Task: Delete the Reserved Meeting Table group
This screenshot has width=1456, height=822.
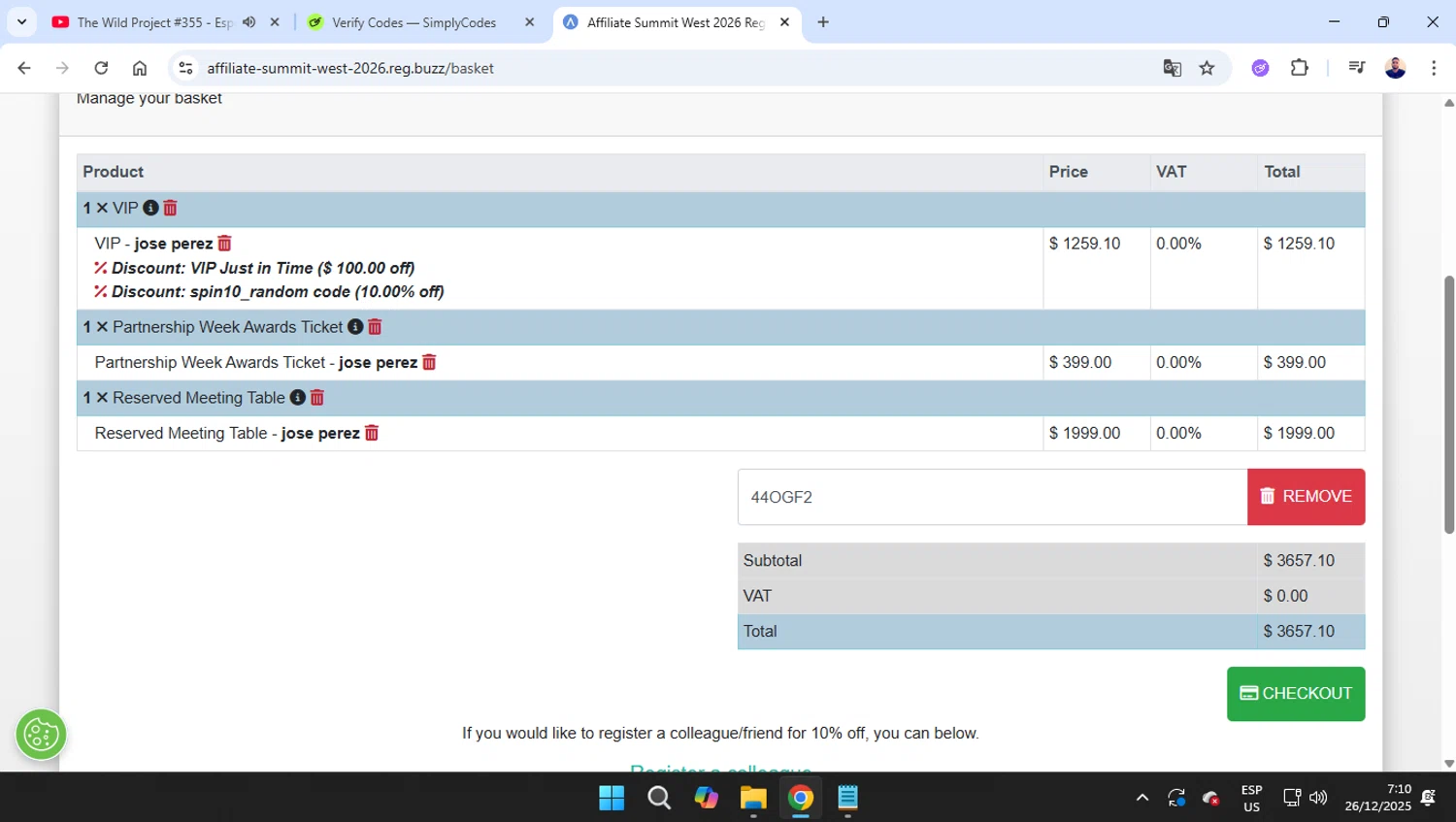Action: point(317,398)
